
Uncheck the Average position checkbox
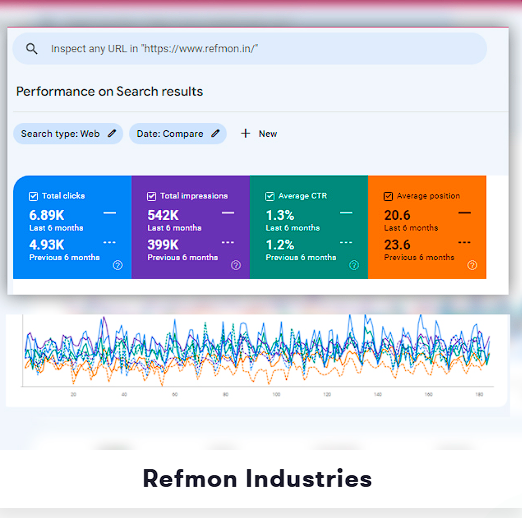point(388,196)
